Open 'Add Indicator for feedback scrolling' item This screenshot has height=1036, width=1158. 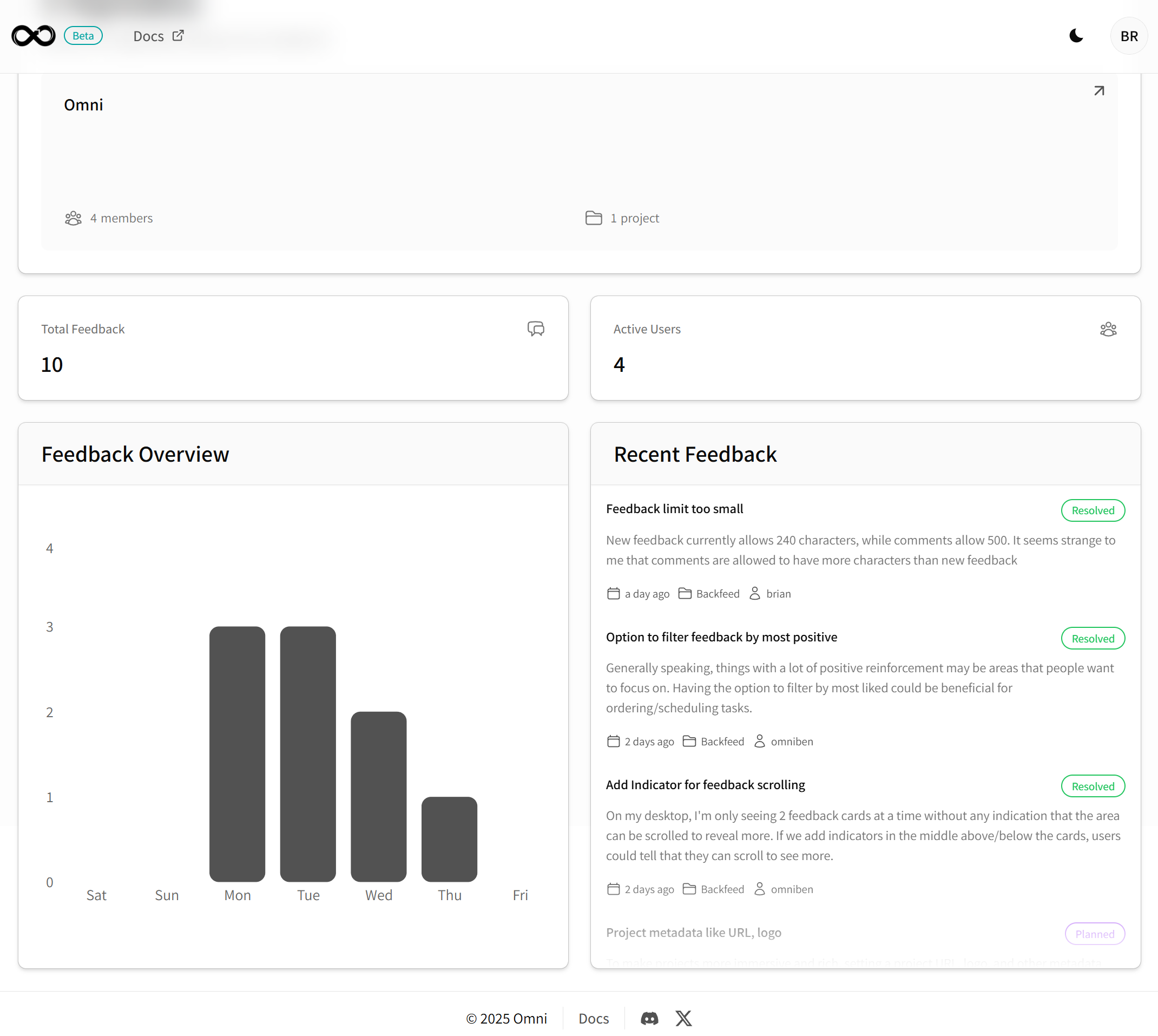(705, 785)
